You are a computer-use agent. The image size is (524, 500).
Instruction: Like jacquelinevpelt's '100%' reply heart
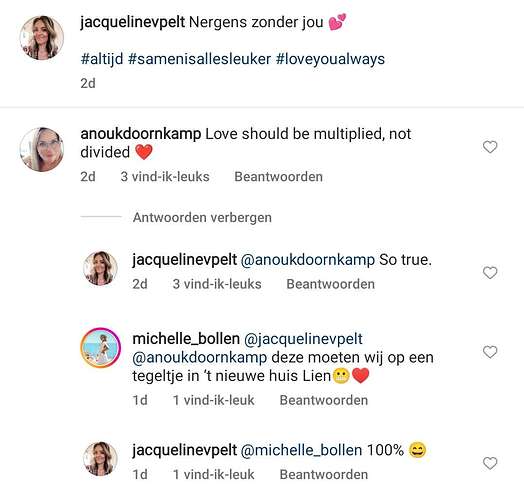click(490, 463)
